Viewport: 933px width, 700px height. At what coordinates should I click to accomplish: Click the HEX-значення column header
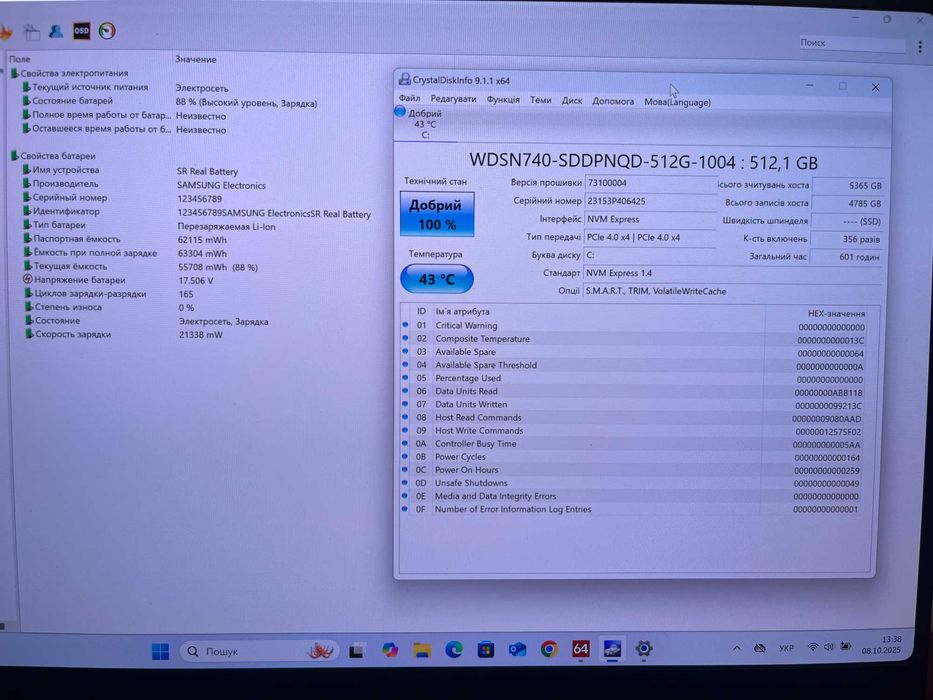[x=836, y=313]
